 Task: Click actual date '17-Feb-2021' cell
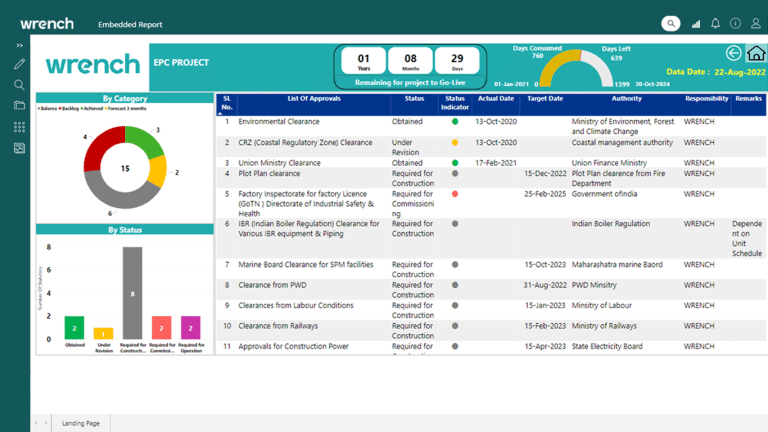(x=496, y=163)
